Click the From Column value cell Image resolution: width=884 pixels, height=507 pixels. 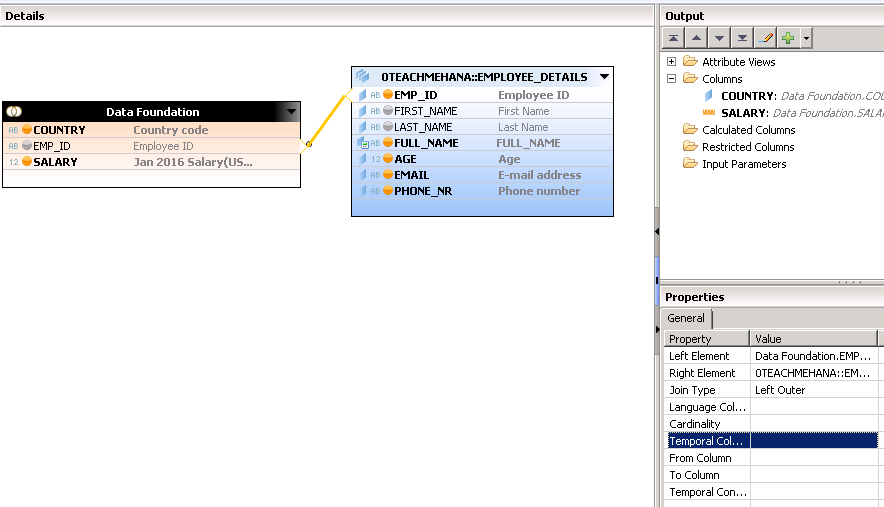(x=814, y=458)
